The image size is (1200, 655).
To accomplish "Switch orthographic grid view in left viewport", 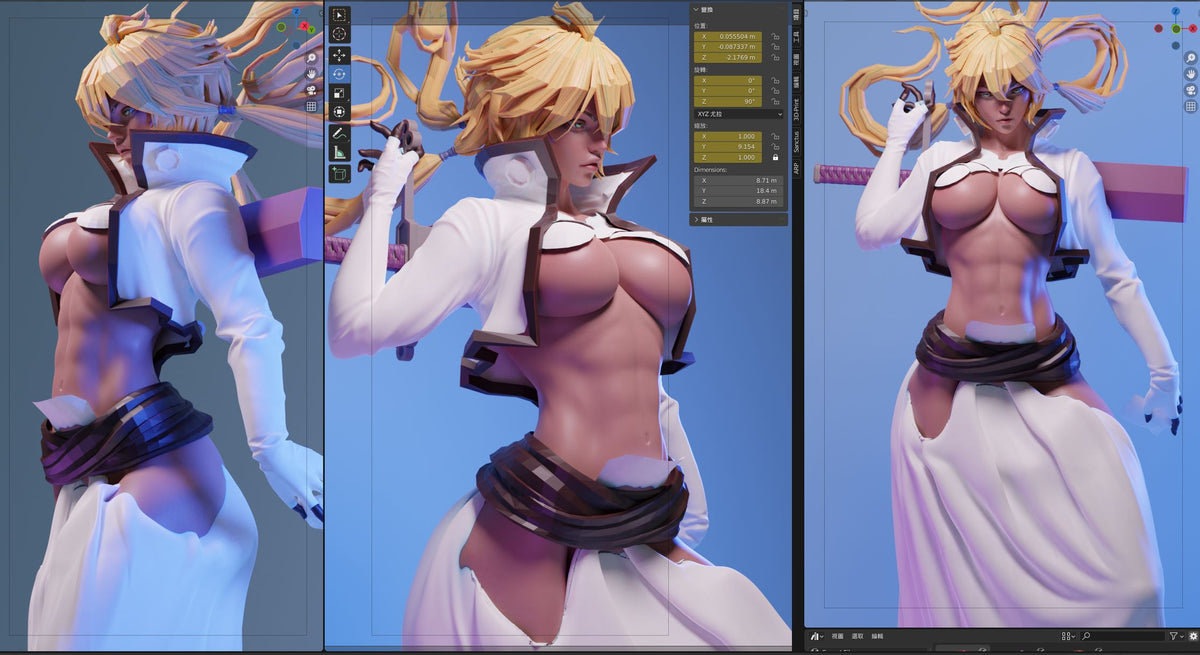I will click(x=311, y=106).
